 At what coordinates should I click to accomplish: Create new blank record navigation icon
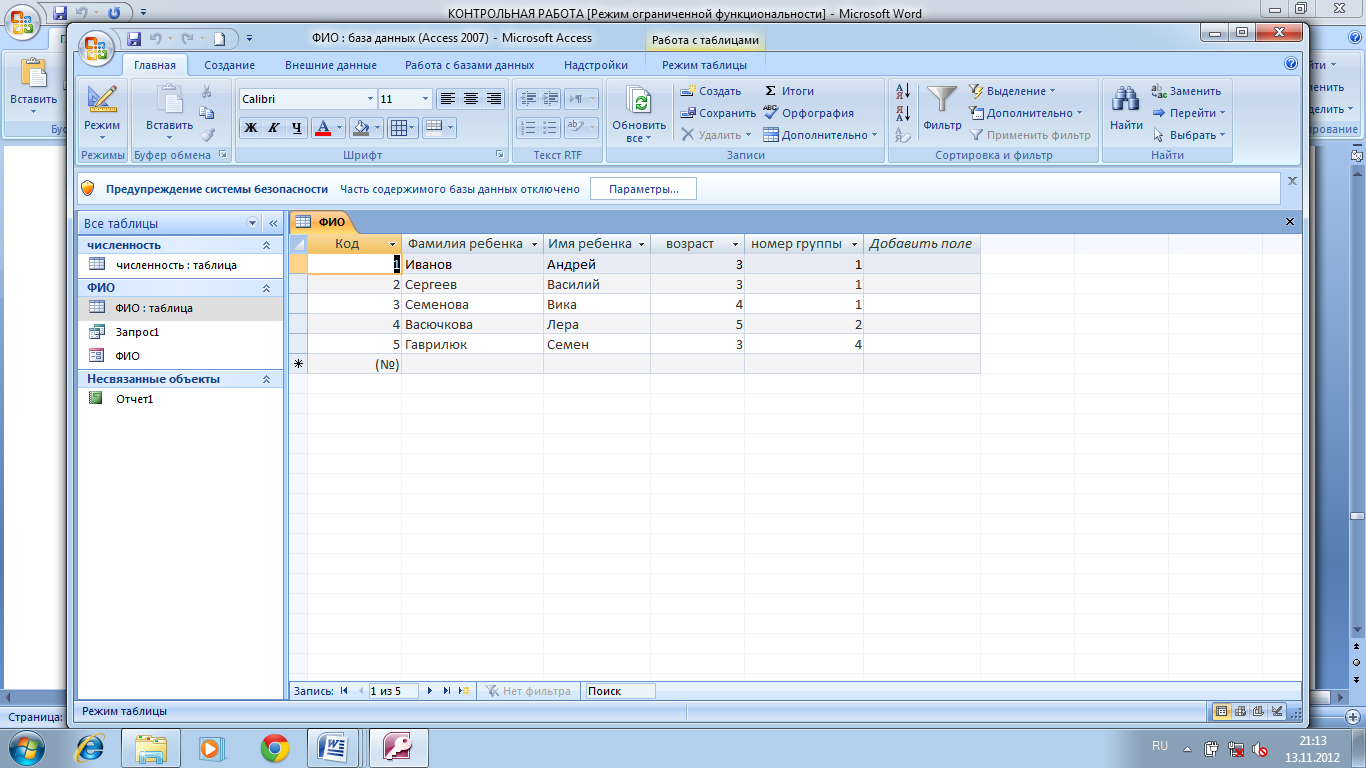point(464,691)
